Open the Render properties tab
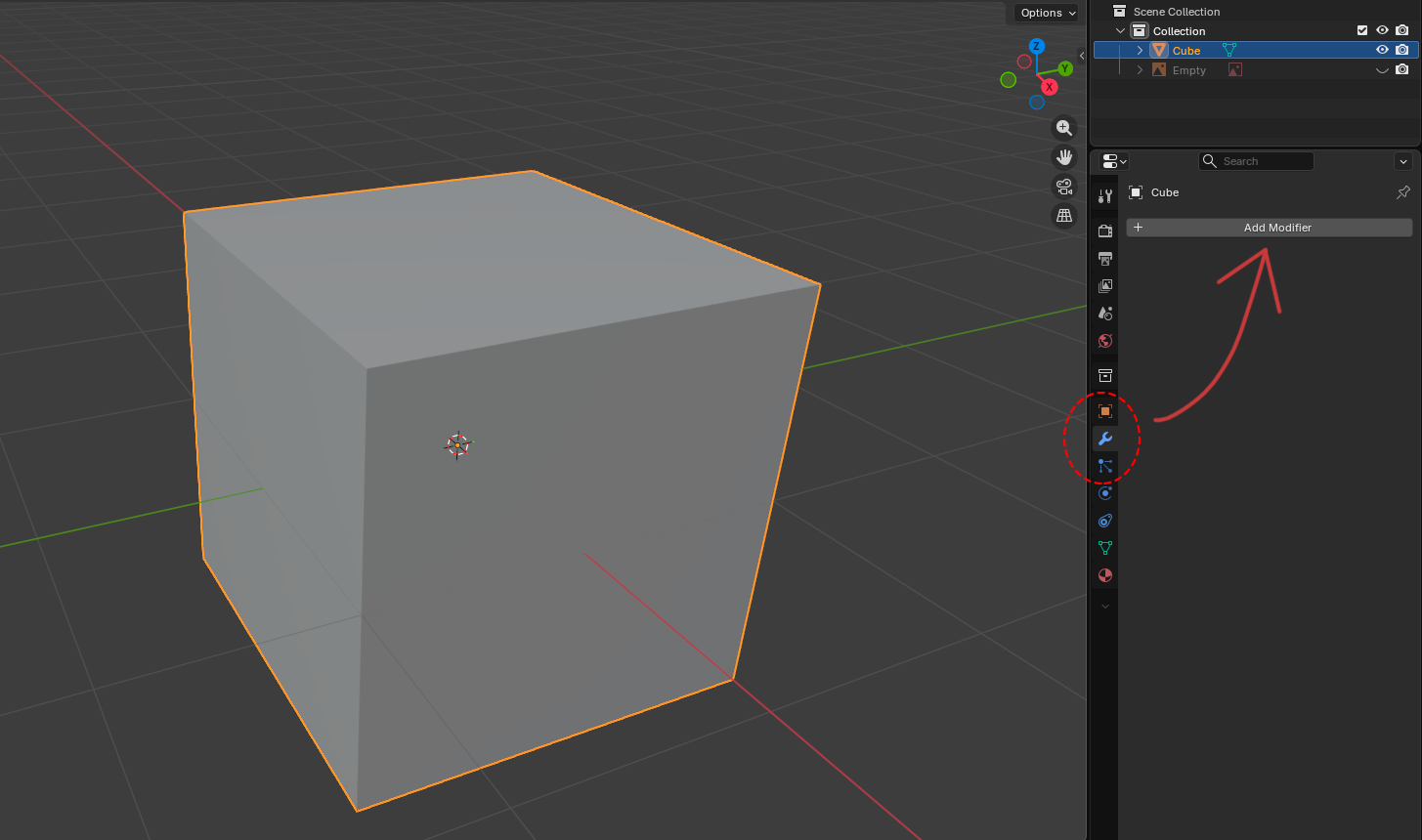 pyautogui.click(x=1105, y=231)
